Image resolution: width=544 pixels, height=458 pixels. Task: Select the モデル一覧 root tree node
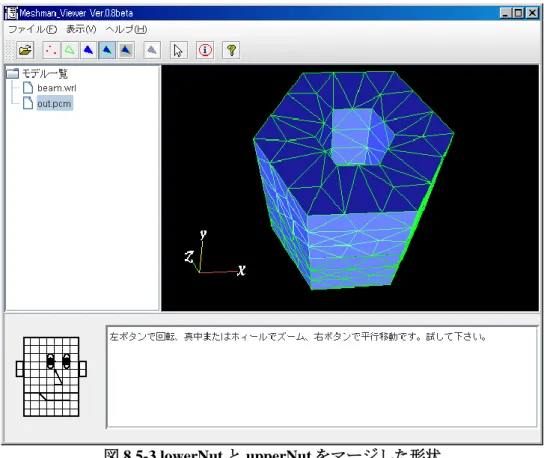[44, 74]
